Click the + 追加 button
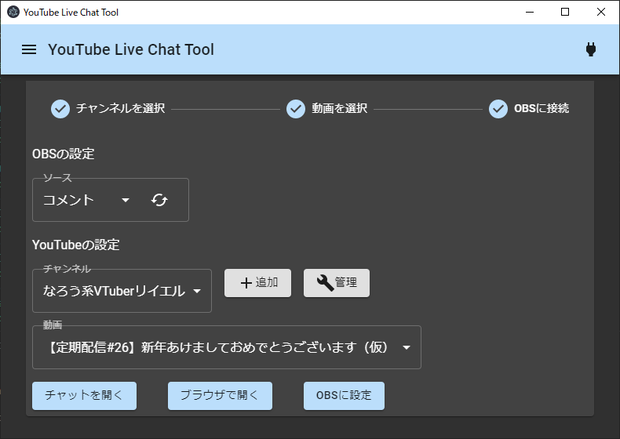 pos(258,283)
